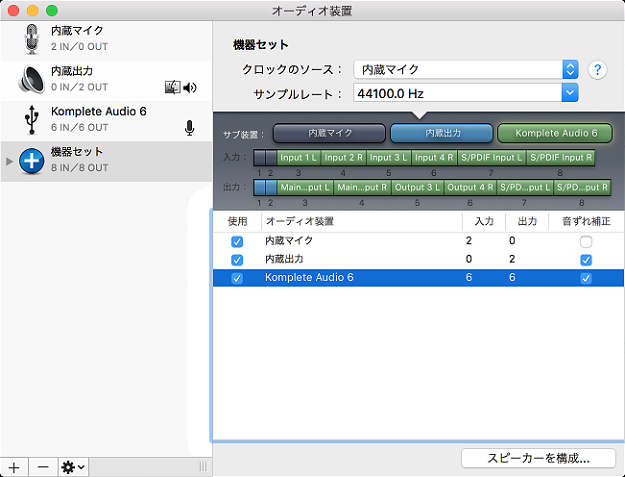Click the 出力 column header in table
625x477 pixels.
[x=527, y=222]
